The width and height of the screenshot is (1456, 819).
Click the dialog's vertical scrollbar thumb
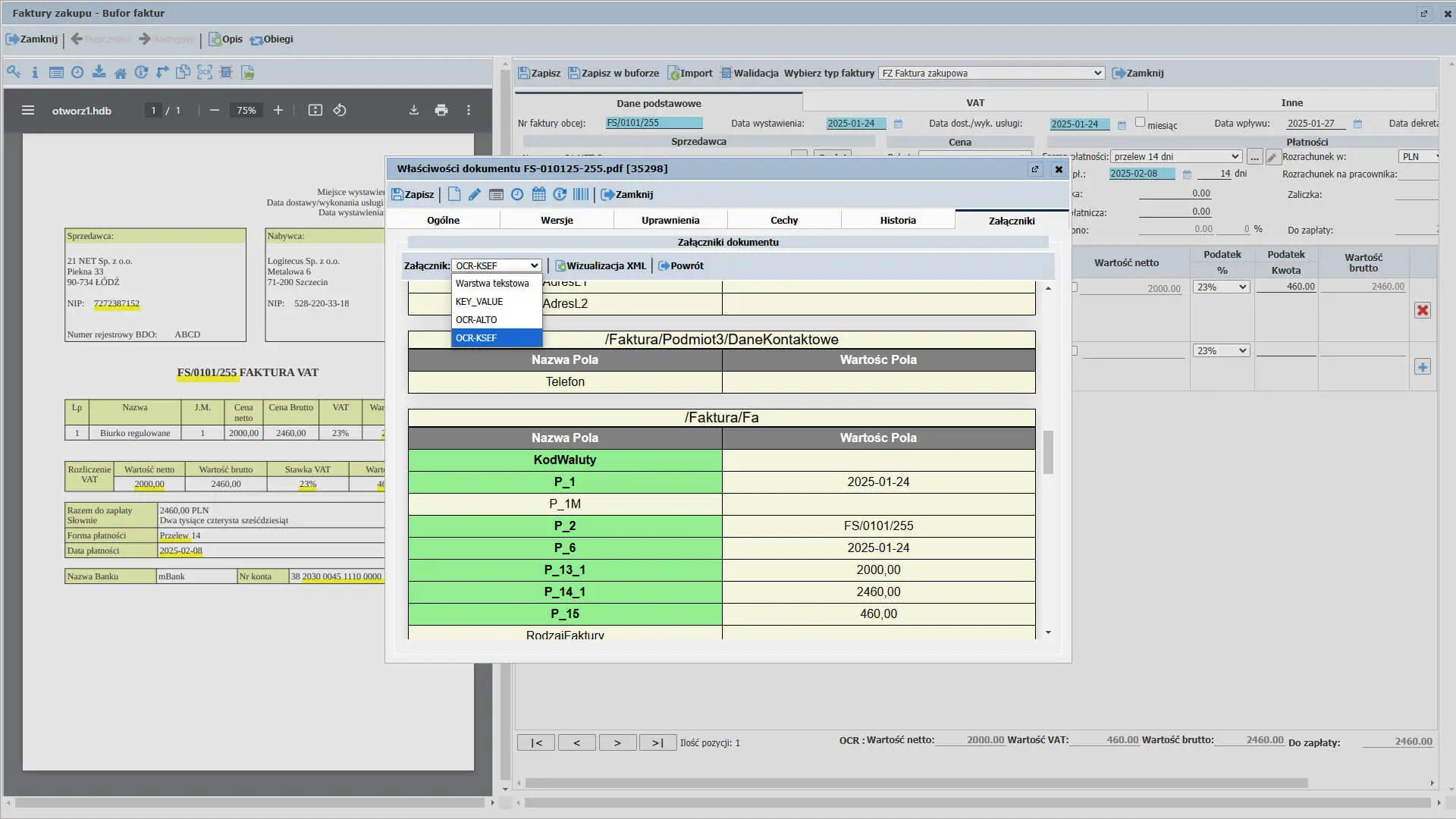pyautogui.click(x=1048, y=453)
